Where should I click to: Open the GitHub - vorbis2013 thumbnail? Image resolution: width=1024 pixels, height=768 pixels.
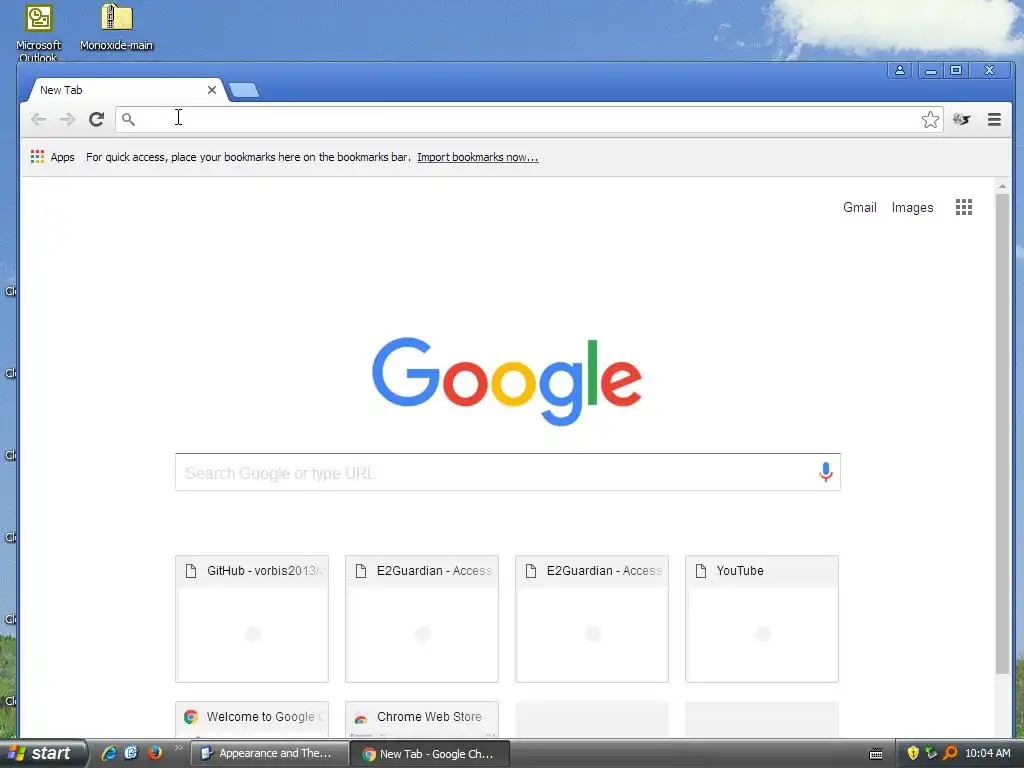tap(252, 618)
